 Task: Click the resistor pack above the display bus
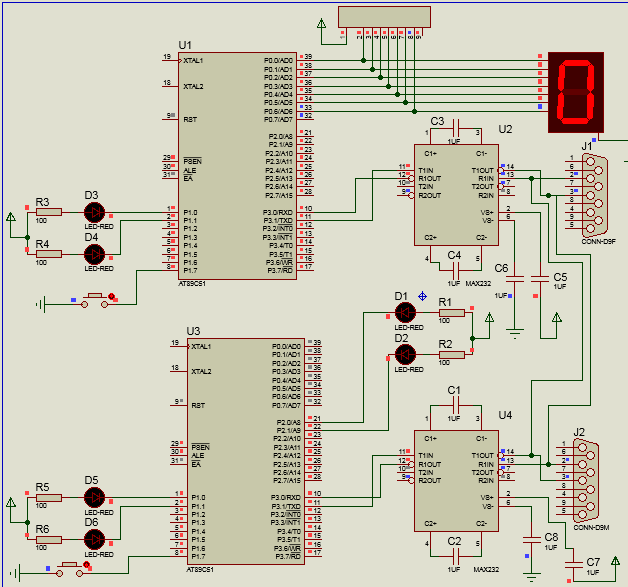379,18
